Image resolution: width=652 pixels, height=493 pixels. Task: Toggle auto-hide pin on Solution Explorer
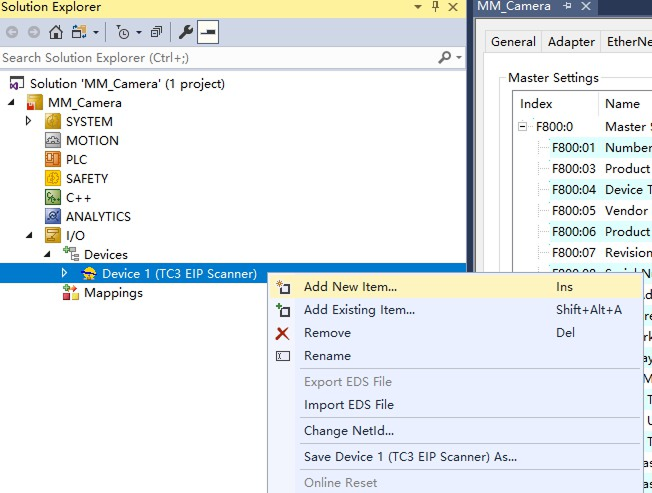click(x=435, y=7)
